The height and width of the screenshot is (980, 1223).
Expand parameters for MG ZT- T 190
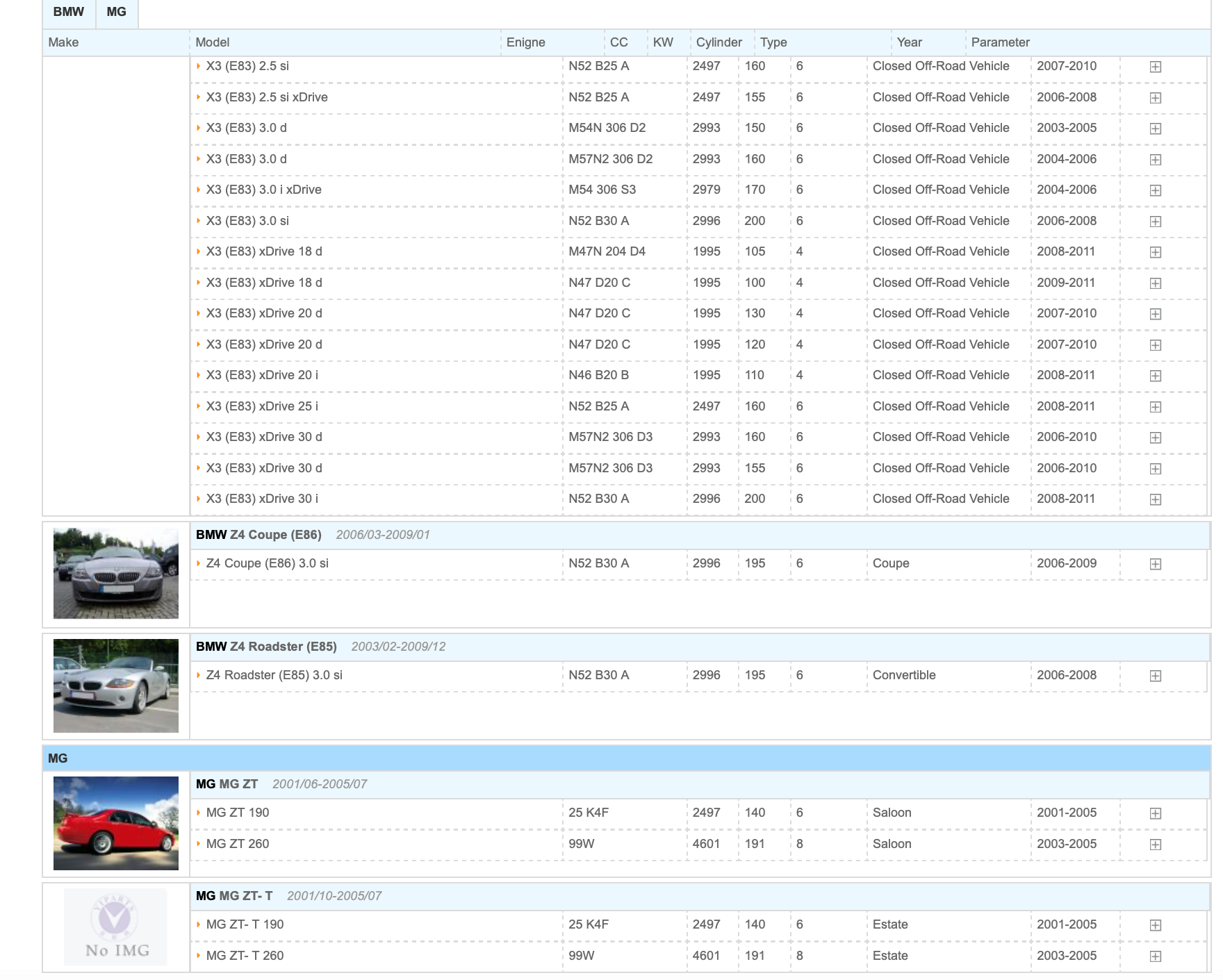click(1155, 925)
